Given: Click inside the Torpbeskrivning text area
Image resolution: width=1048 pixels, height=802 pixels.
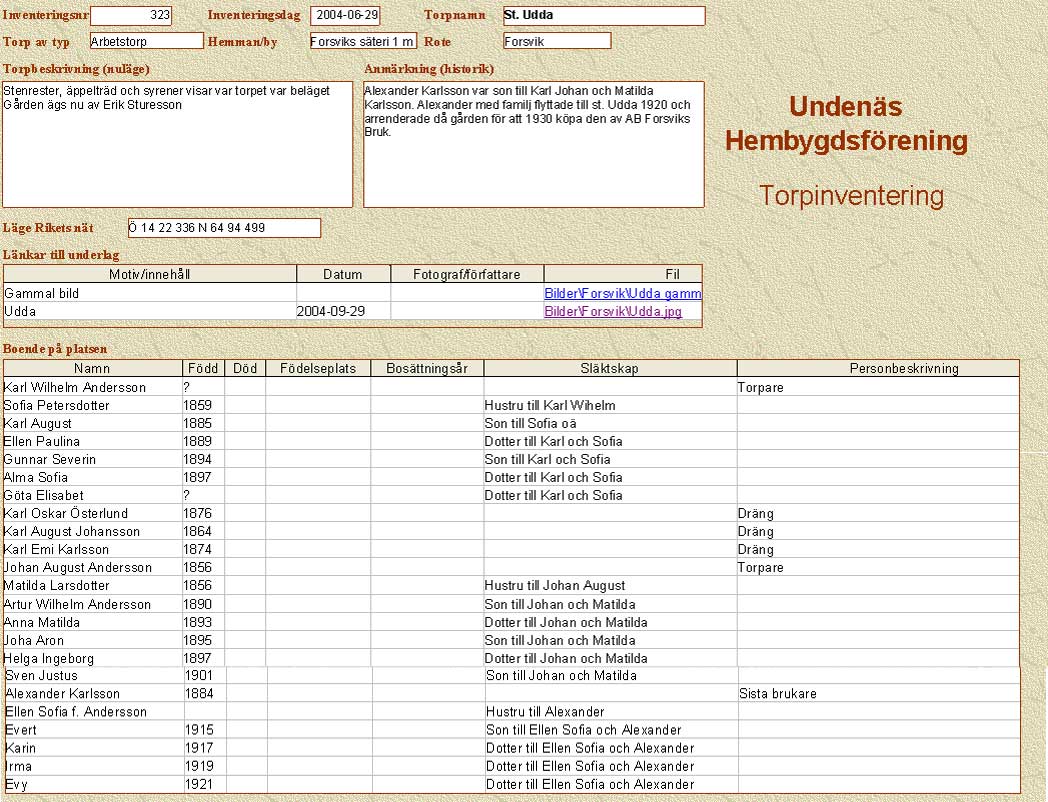Looking at the screenshot, I should click(178, 145).
